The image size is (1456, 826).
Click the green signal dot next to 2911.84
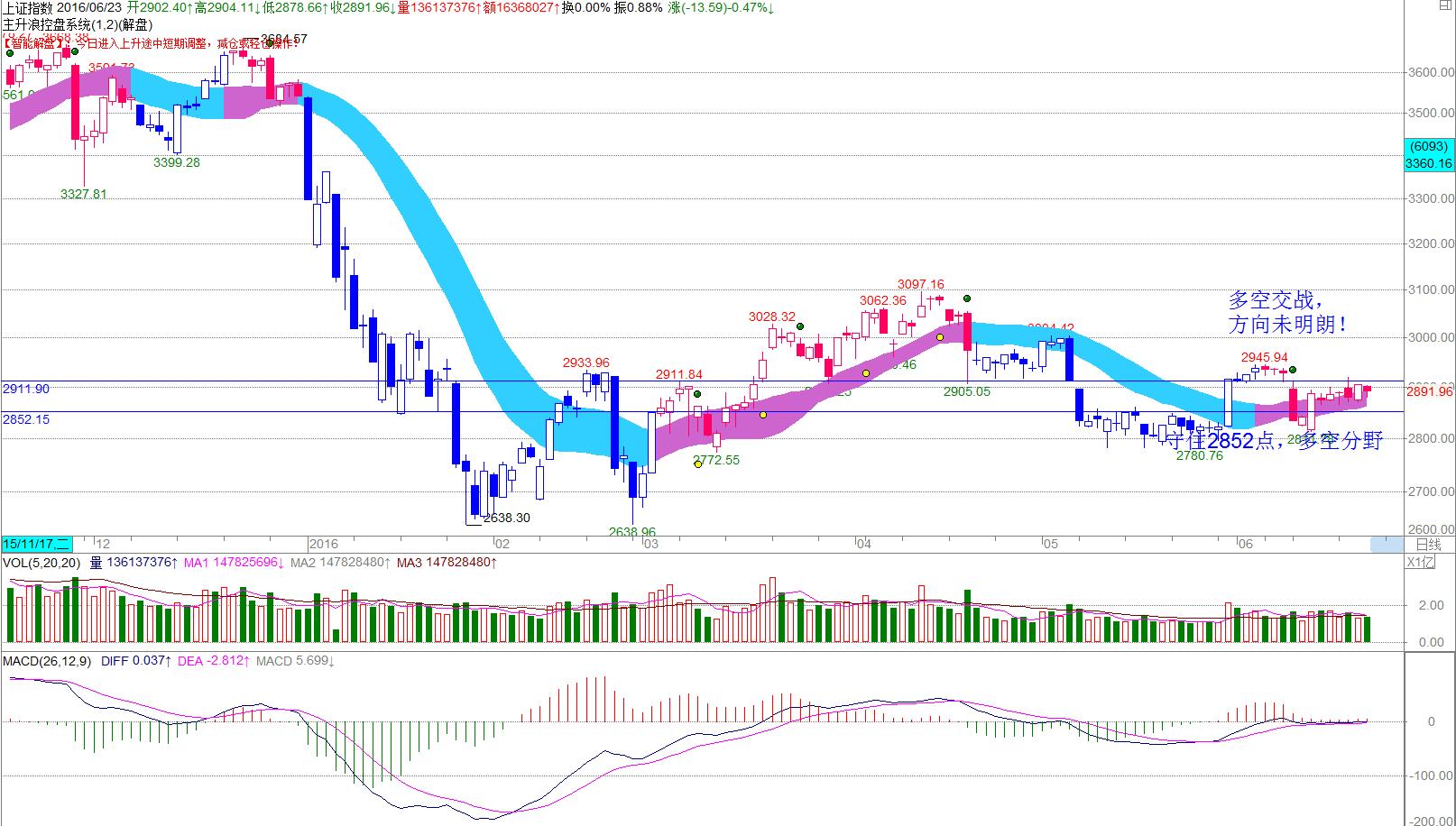pyautogui.click(x=698, y=394)
